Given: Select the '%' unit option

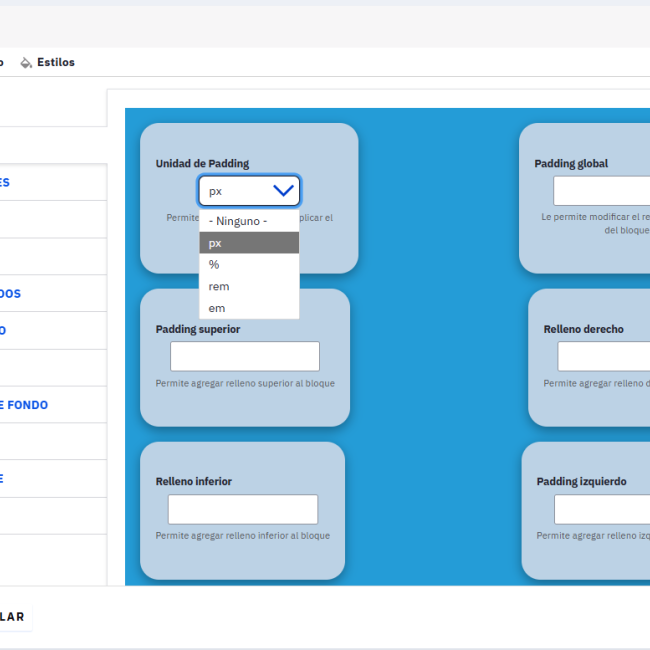Looking at the screenshot, I should coord(249,264).
